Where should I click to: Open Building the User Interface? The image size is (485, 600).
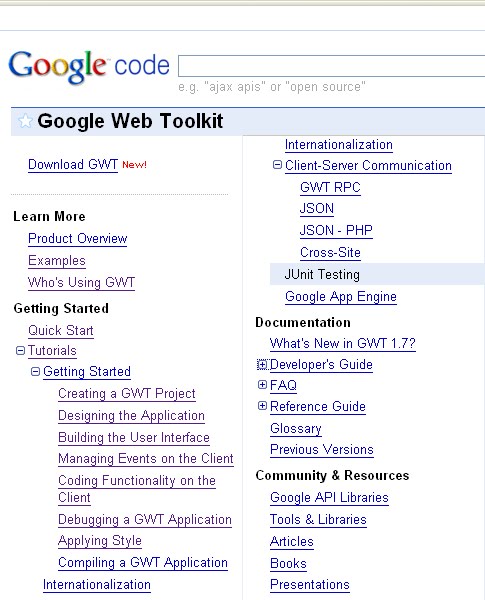134,437
